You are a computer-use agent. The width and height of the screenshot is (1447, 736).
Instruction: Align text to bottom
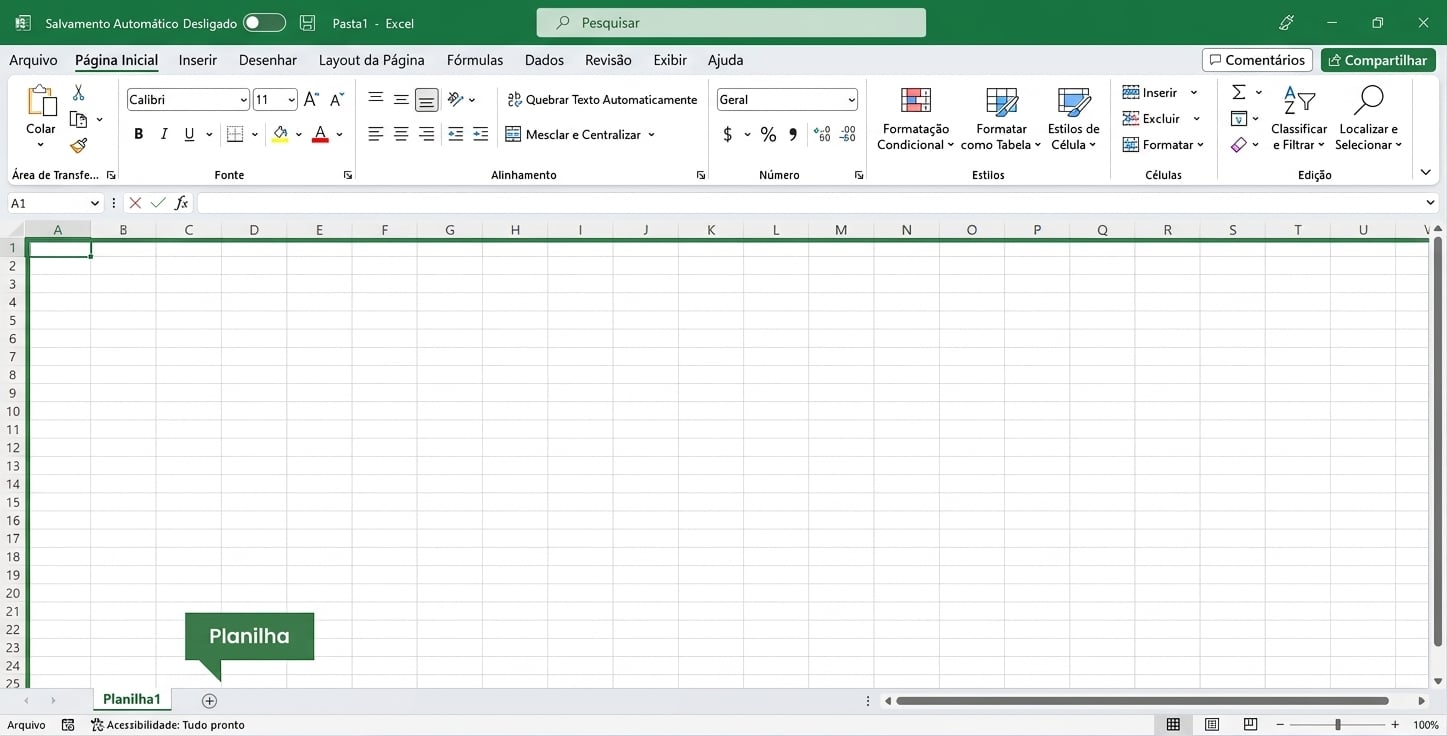click(426, 99)
